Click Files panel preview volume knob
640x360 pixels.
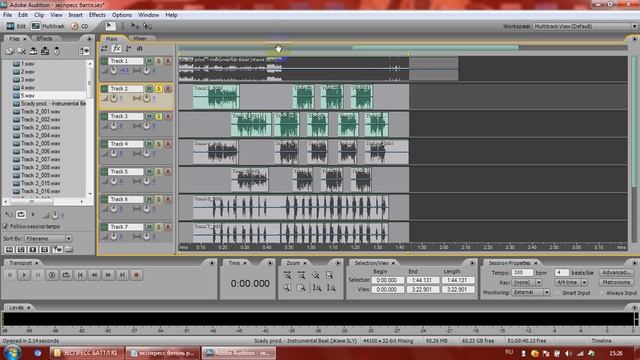55,215
